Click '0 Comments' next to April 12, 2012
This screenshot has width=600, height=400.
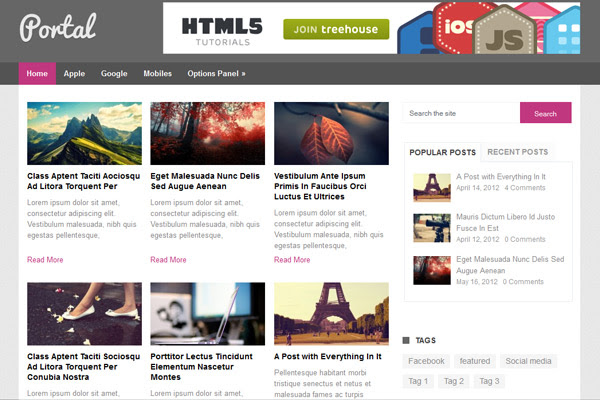point(525,239)
